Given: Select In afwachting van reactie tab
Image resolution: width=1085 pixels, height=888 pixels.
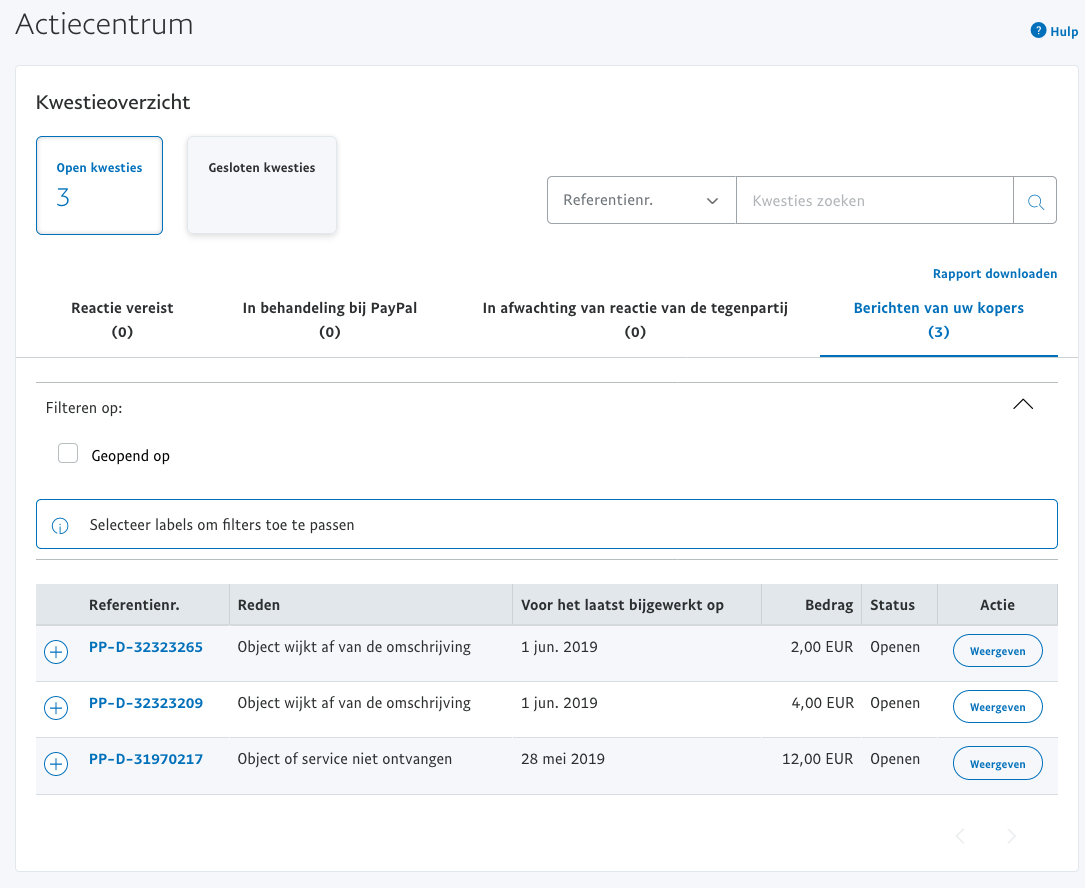Looking at the screenshot, I should tap(635, 320).
